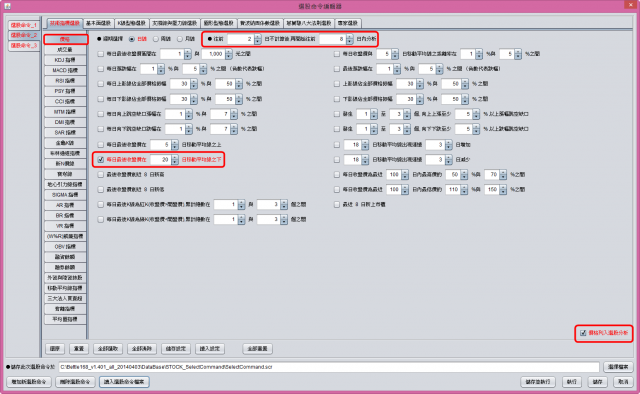Image resolution: width=640 pixels, height=394 pixels.
Task: Click the 5-day spinner in 日移動平均線之上 row
Action: pyautogui.click(x=164, y=145)
